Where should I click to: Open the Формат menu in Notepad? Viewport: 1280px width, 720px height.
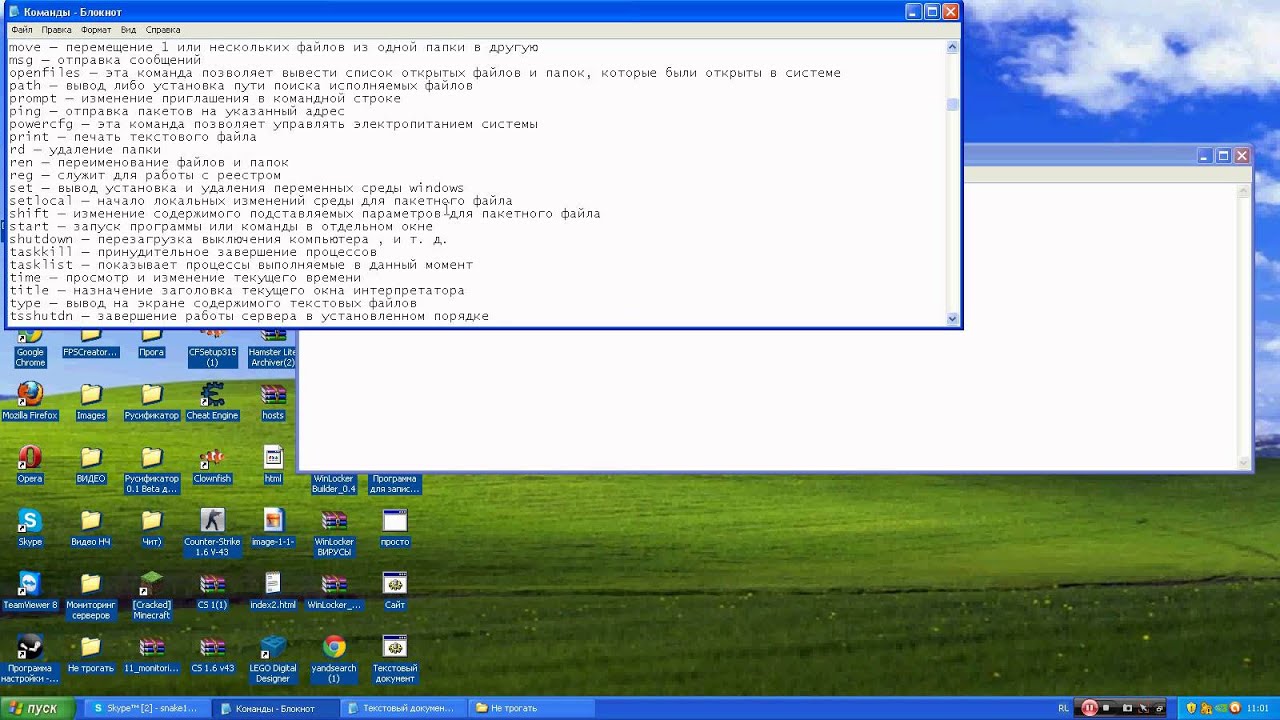coord(96,30)
